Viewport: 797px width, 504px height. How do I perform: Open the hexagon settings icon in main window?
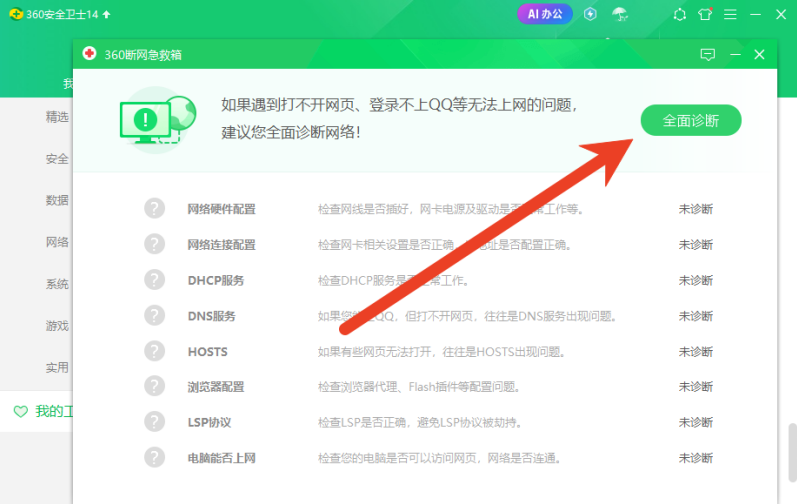pyautogui.click(x=680, y=15)
